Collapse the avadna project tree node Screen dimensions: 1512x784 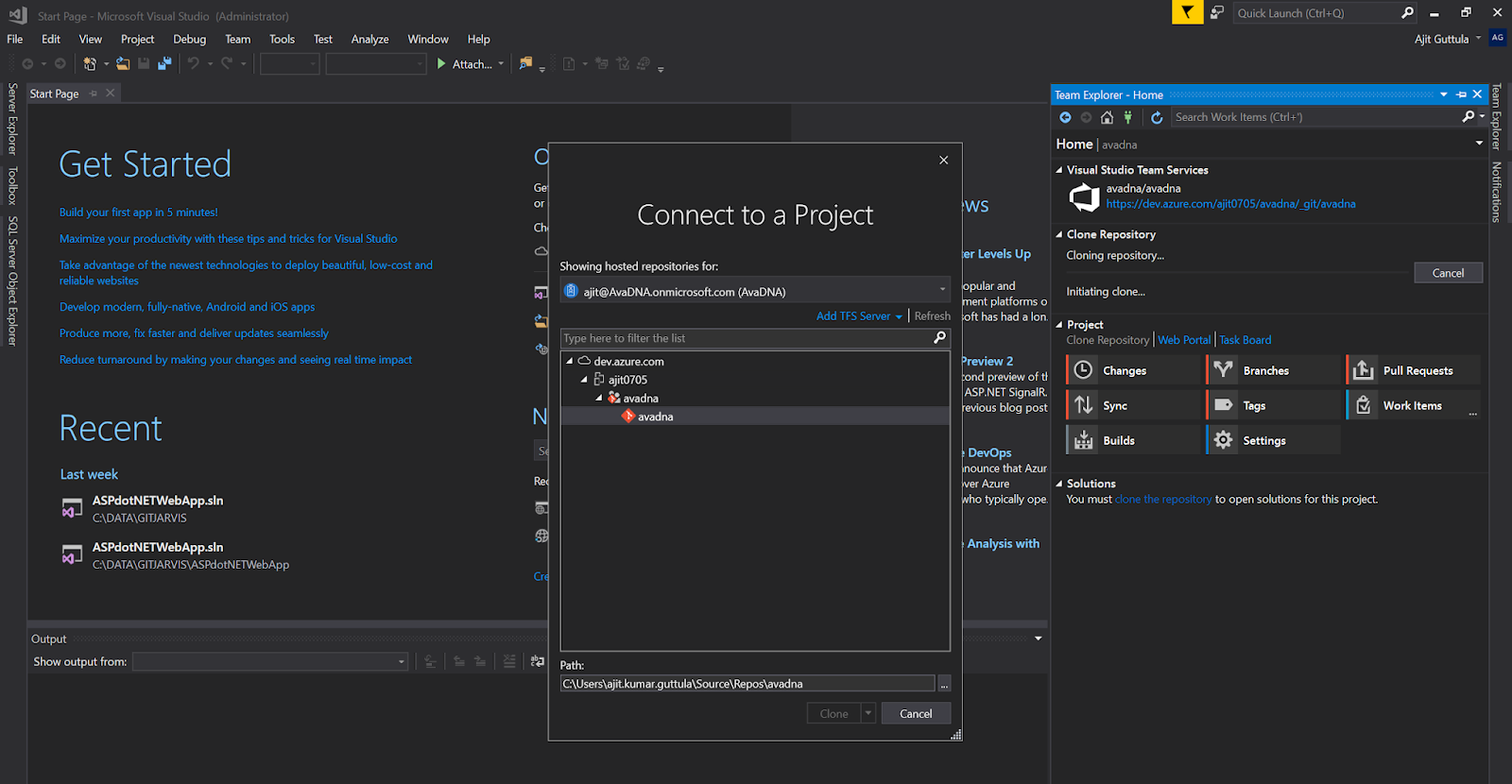pos(599,398)
